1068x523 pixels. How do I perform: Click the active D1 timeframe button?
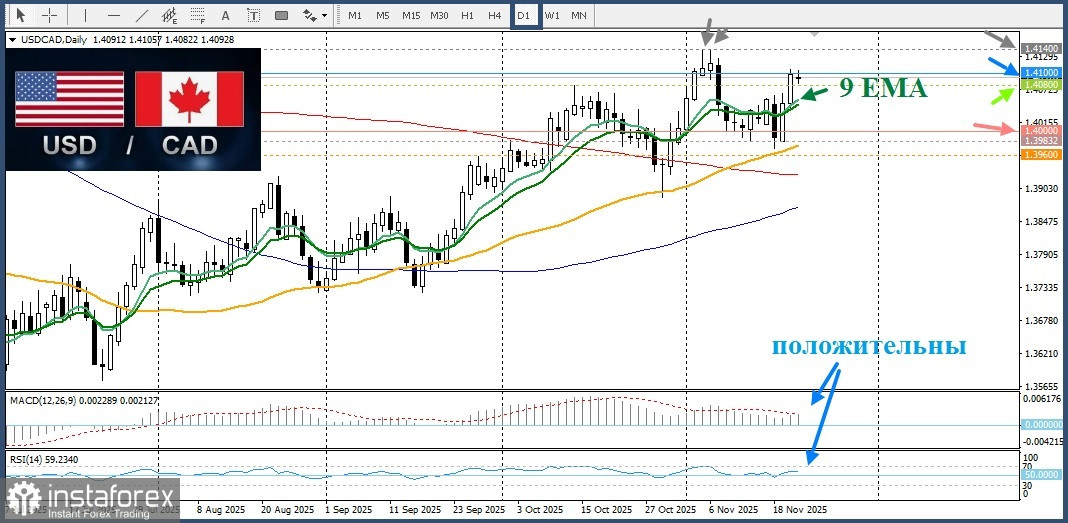click(524, 15)
